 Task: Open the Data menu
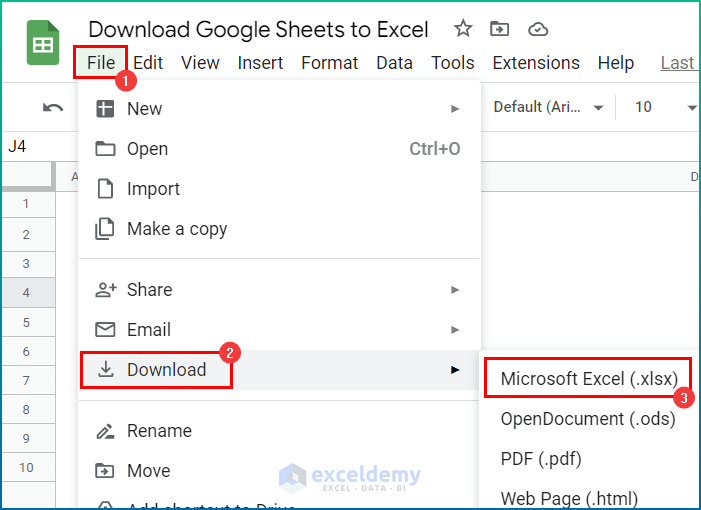click(394, 63)
